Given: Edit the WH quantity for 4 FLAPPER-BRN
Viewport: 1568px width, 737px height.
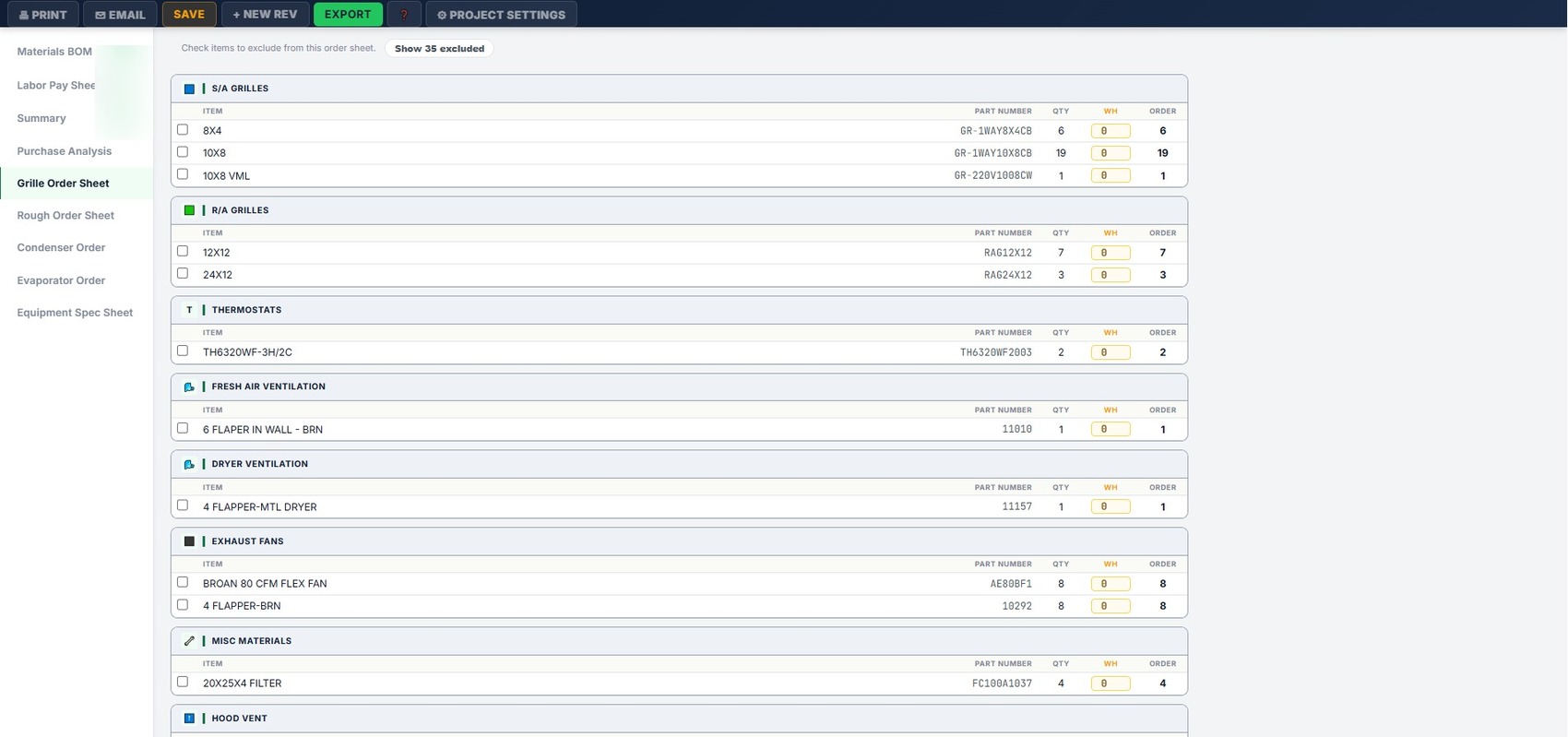Looking at the screenshot, I should click(1111, 606).
